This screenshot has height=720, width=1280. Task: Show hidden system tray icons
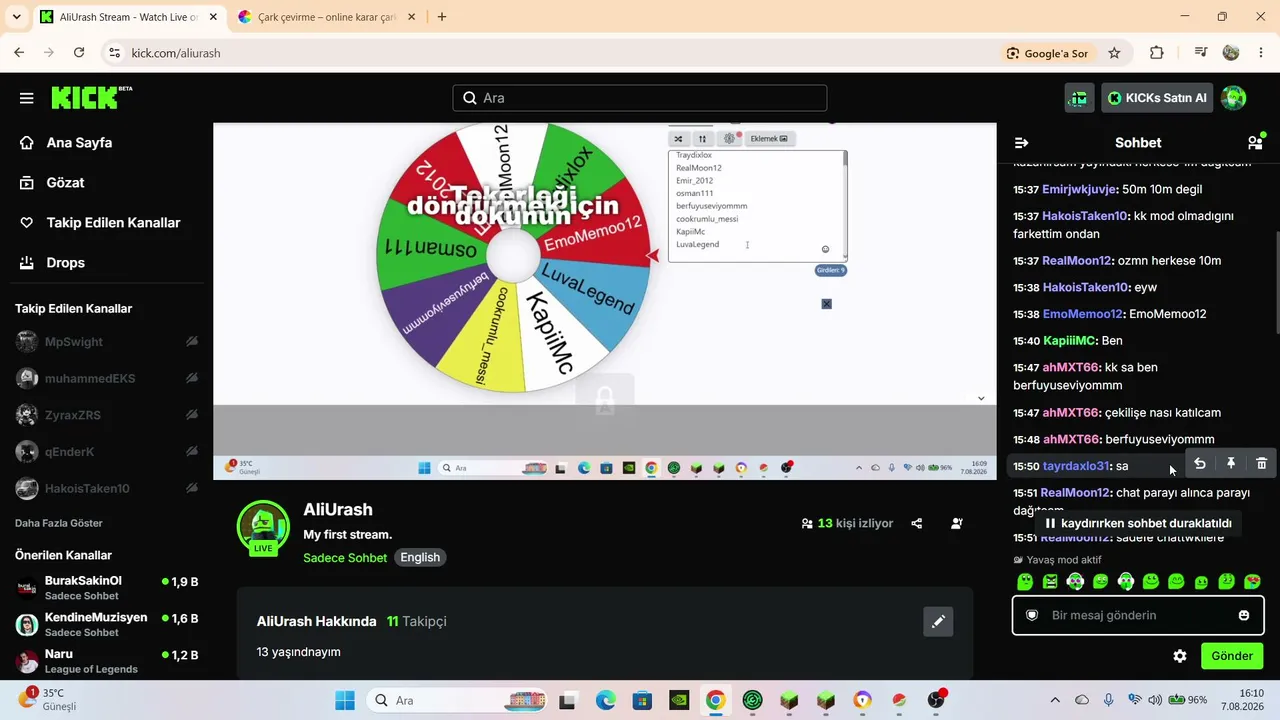tap(1055, 700)
